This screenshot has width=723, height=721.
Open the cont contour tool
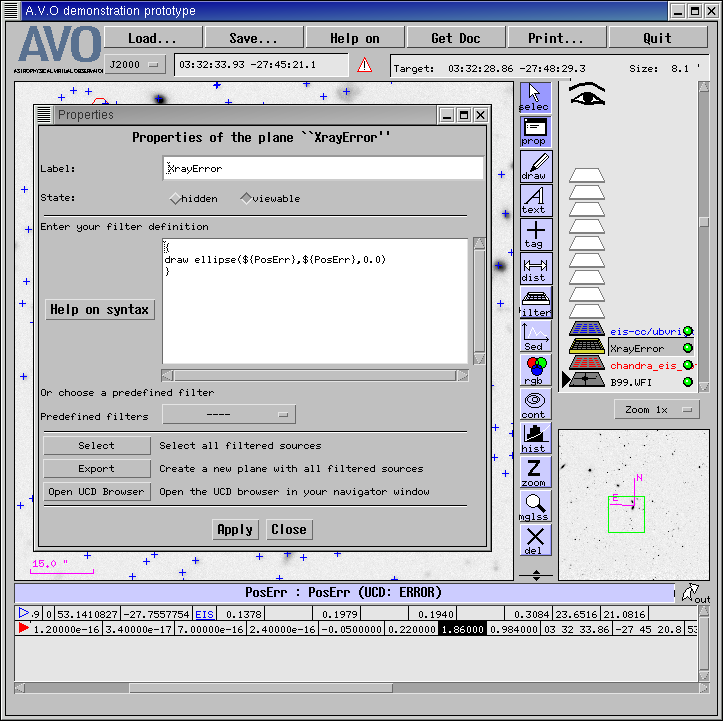pyautogui.click(x=535, y=405)
